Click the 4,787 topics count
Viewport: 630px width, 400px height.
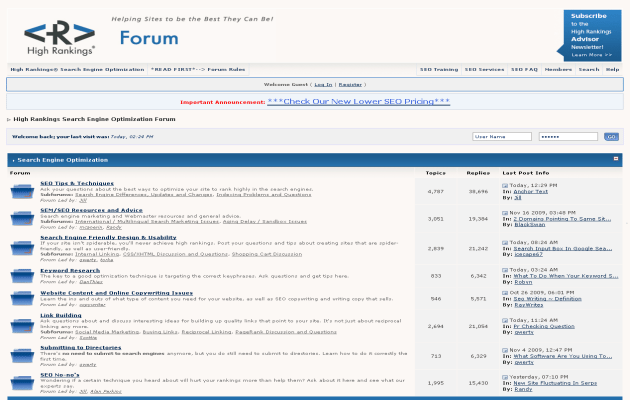[436, 192]
